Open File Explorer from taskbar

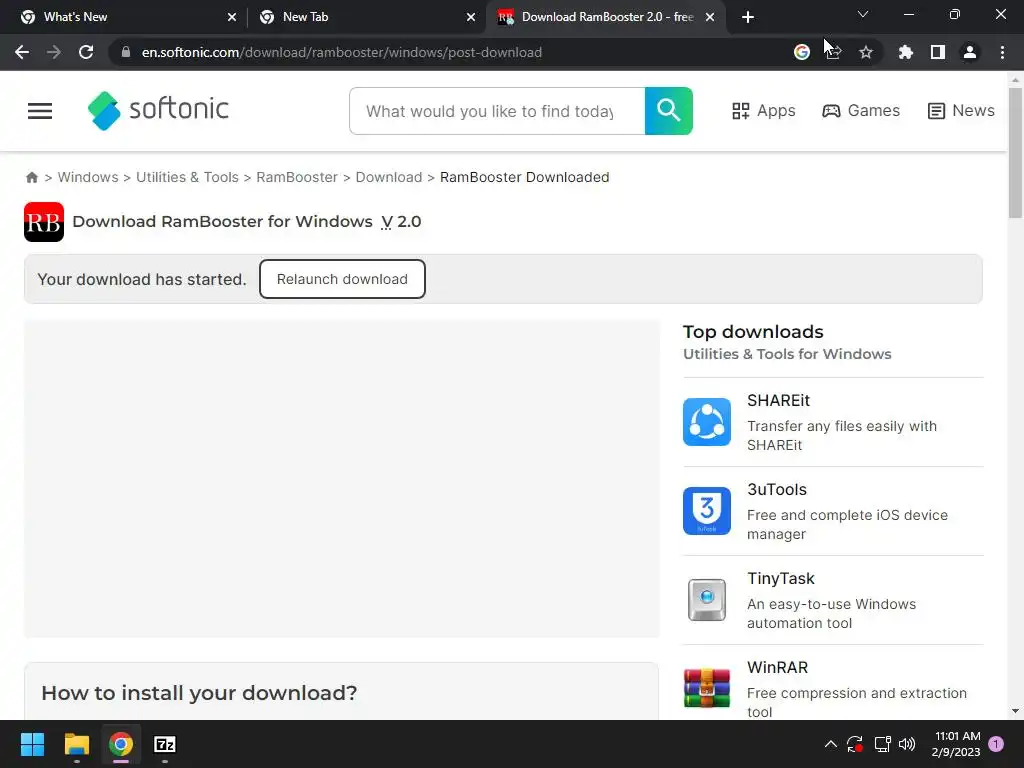coord(76,744)
